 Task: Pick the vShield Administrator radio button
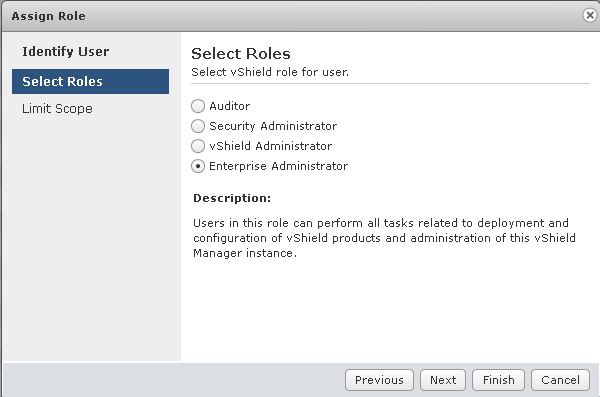pyautogui.click(x=198, y=146)
